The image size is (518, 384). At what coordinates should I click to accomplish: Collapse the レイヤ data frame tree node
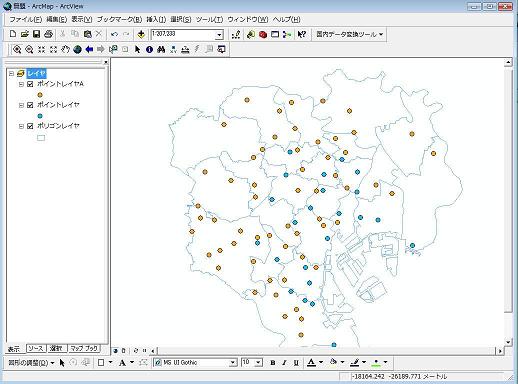(11, 73)
